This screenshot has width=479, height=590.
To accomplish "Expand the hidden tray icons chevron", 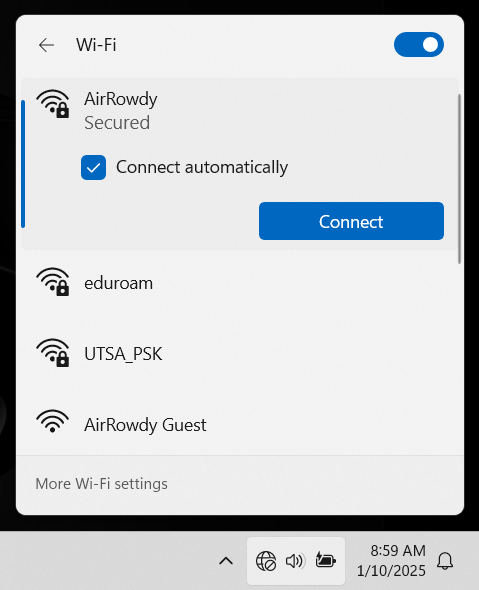I will (x=226, y=561).
